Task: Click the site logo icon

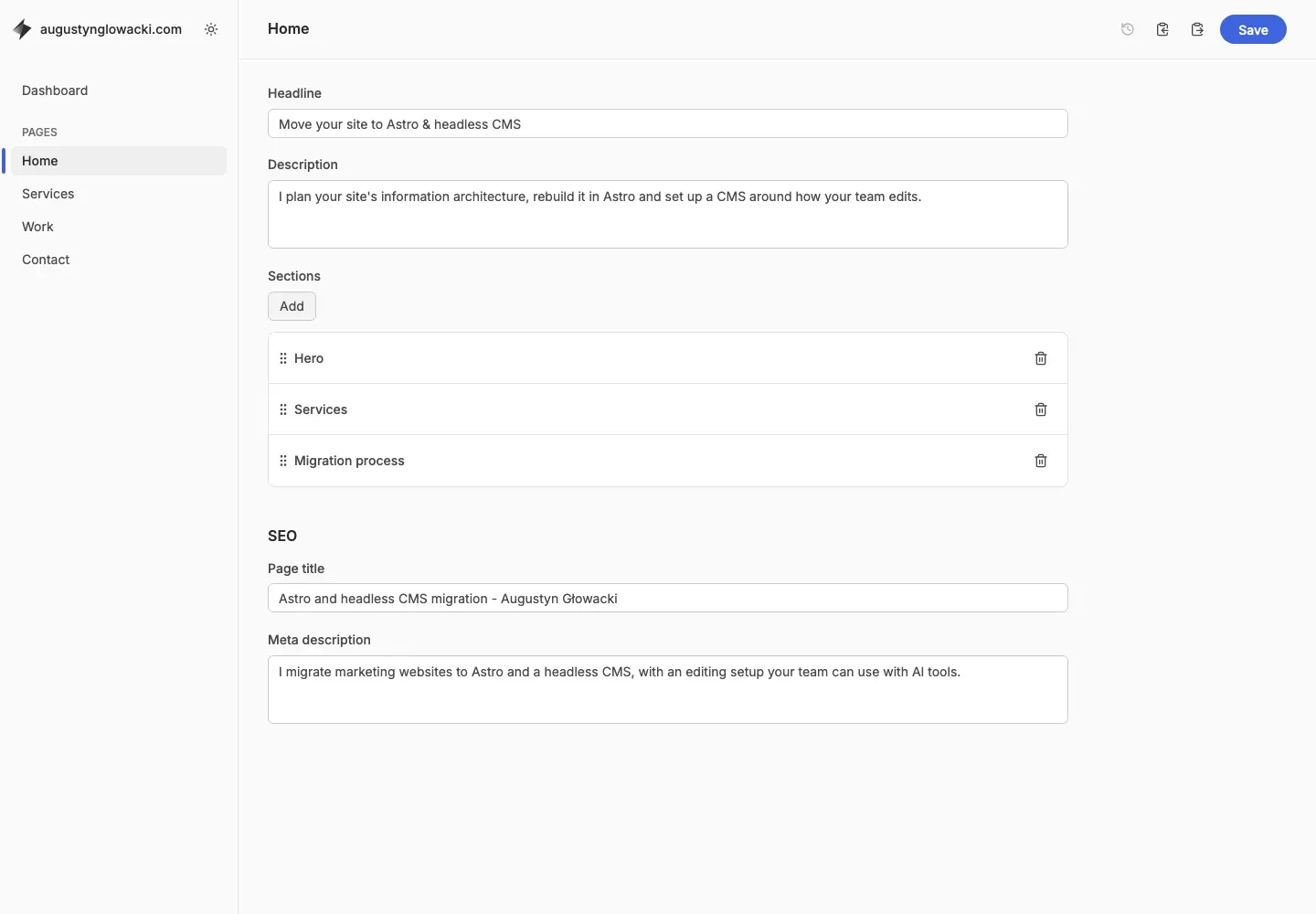Action: pyautogui.click(x=22, y=29)
